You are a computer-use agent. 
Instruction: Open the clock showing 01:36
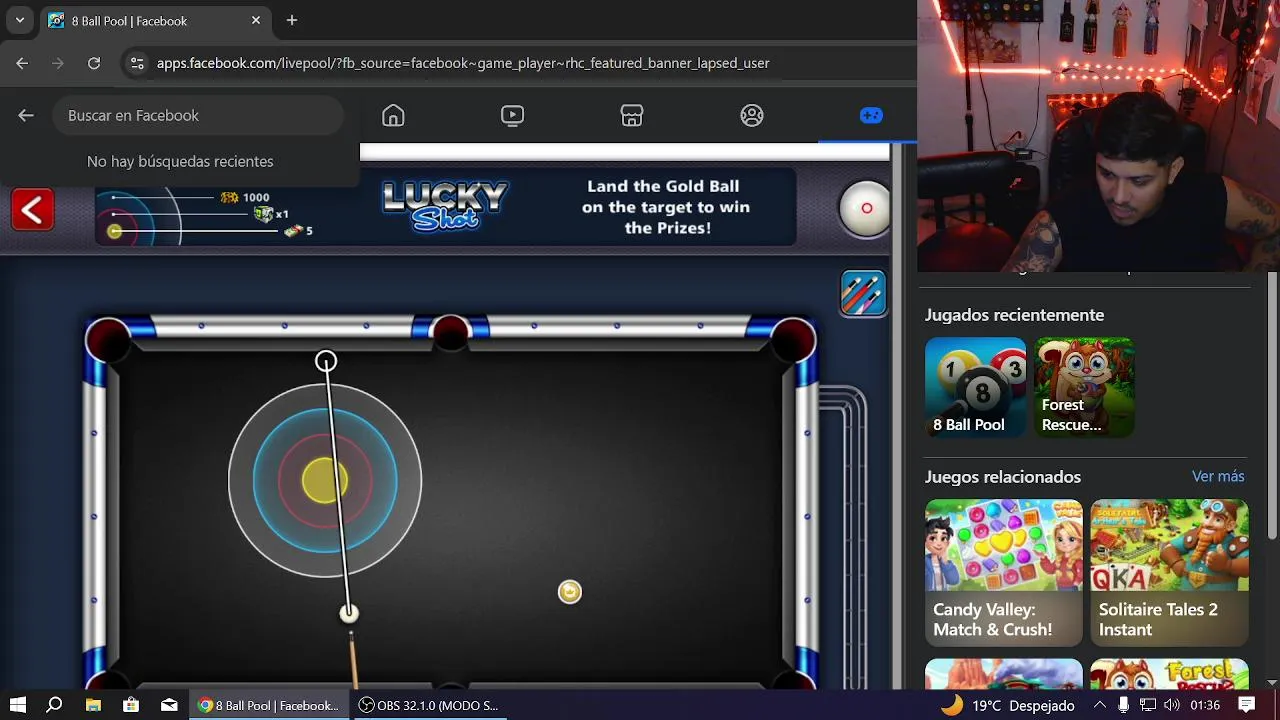tap(1205, 705)
